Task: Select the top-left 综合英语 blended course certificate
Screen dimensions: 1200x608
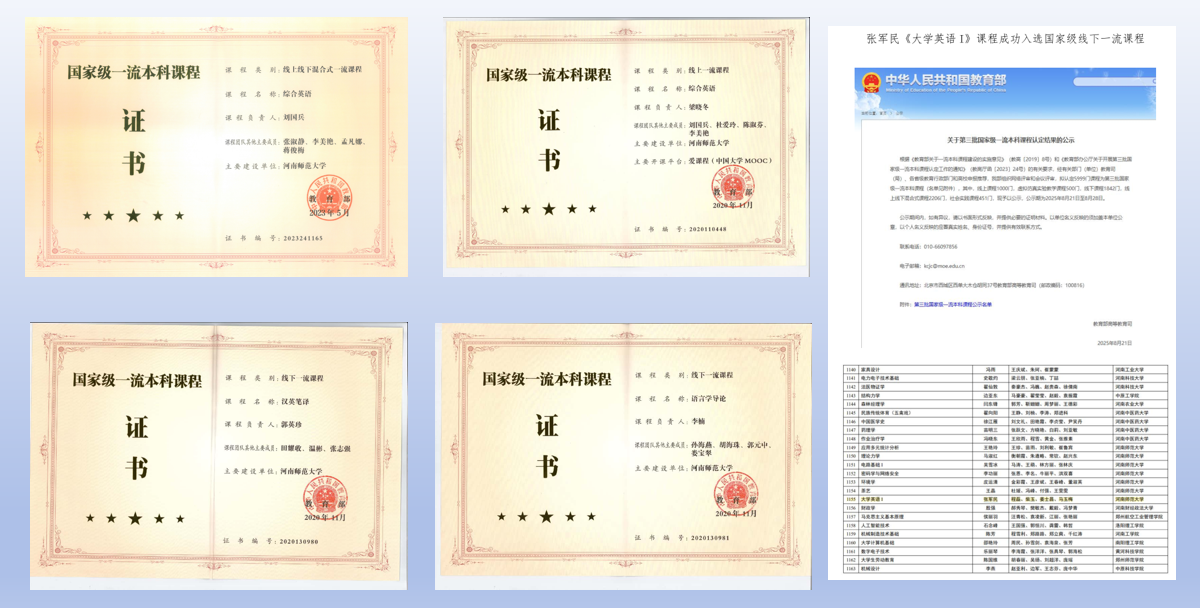Action: [216, 147]
